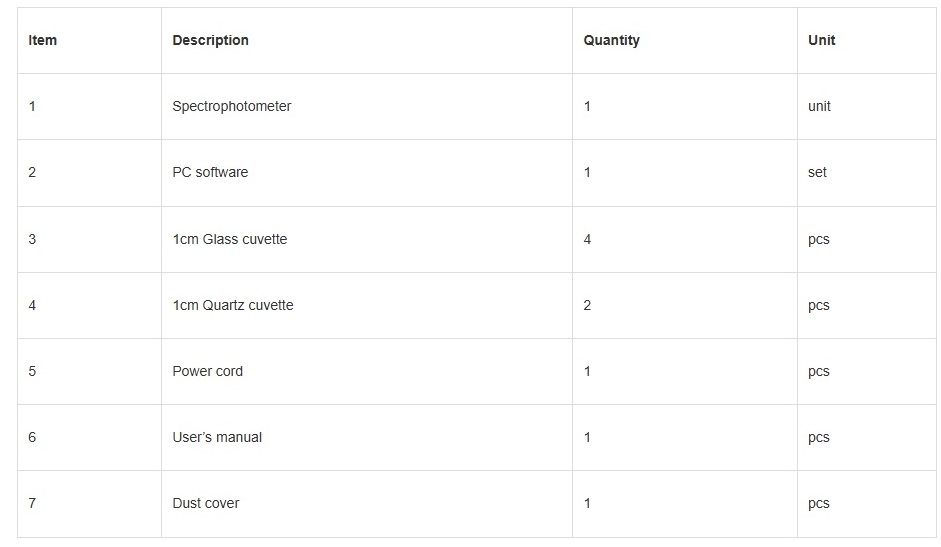This screenshot has width=941, height=547.
Task: Click the 'pcs' cell for Power cord
Action: [x=819, y=372]
